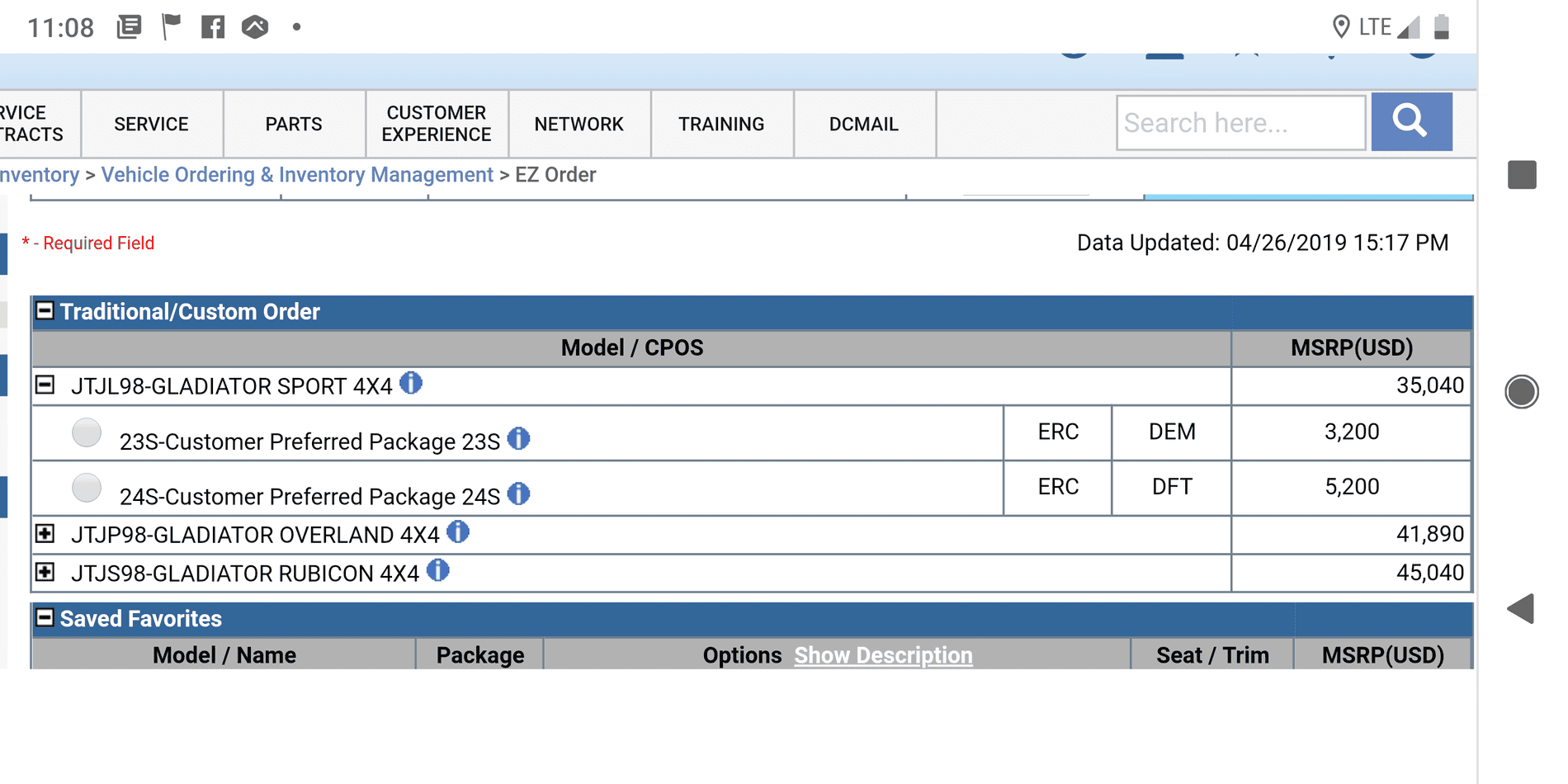Select Customer Preferred Package 23S radio
Screen dimensions: 1568x784
[87, 432]
